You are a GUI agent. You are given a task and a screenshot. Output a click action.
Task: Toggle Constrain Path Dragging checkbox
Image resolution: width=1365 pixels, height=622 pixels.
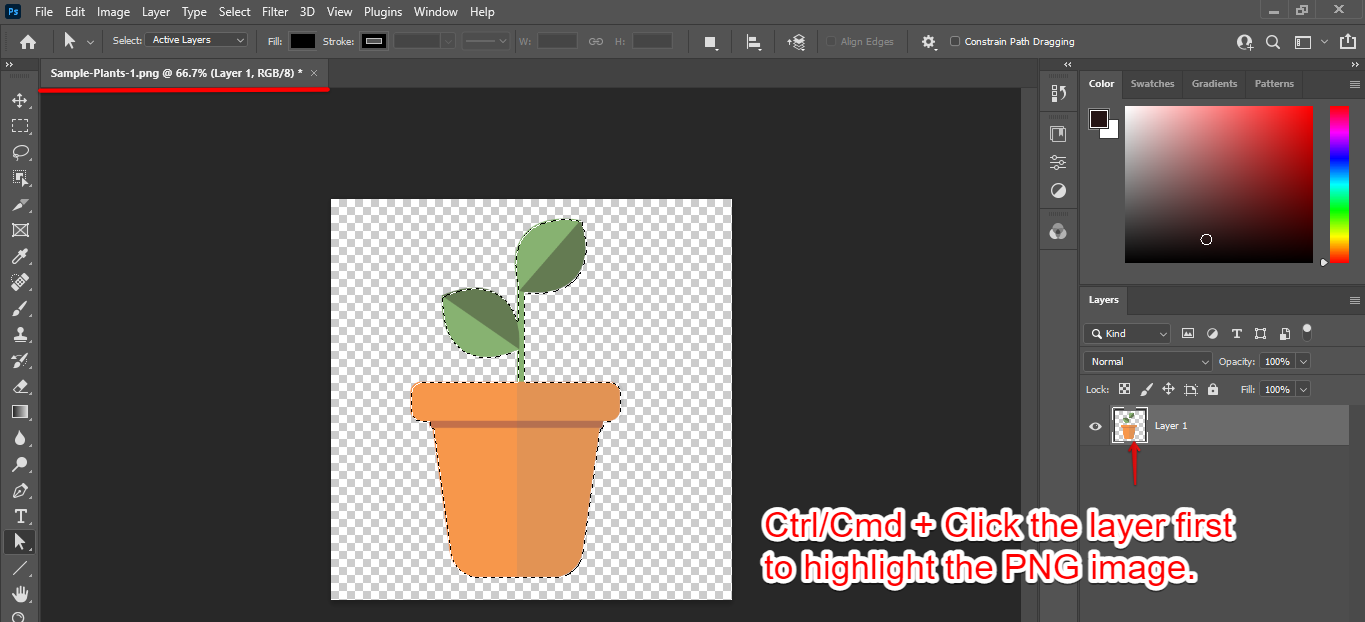pyautogui.click(x=957, y=42)
